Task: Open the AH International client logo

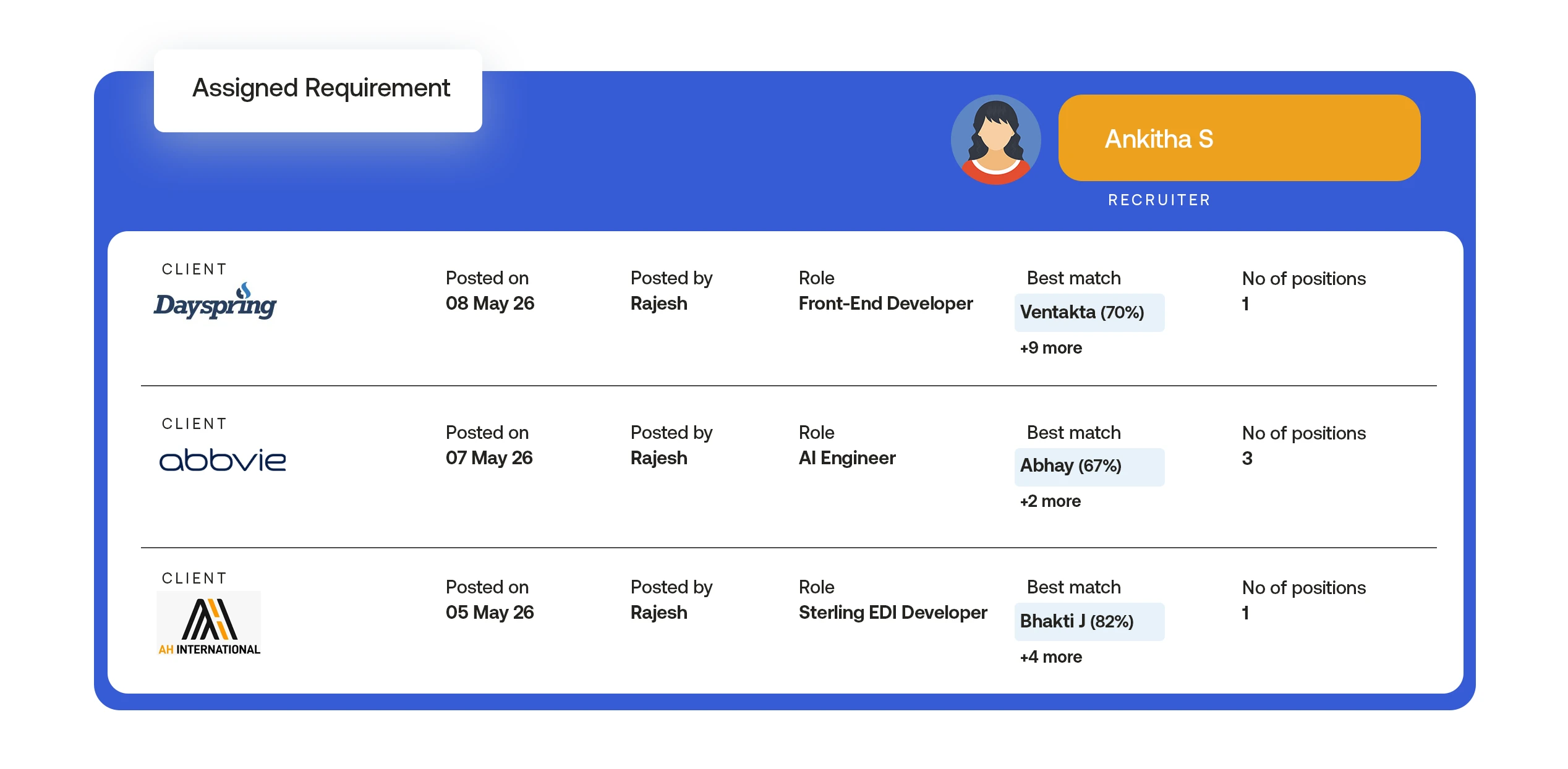Action: pyautogui.click(x=209, y=623)
